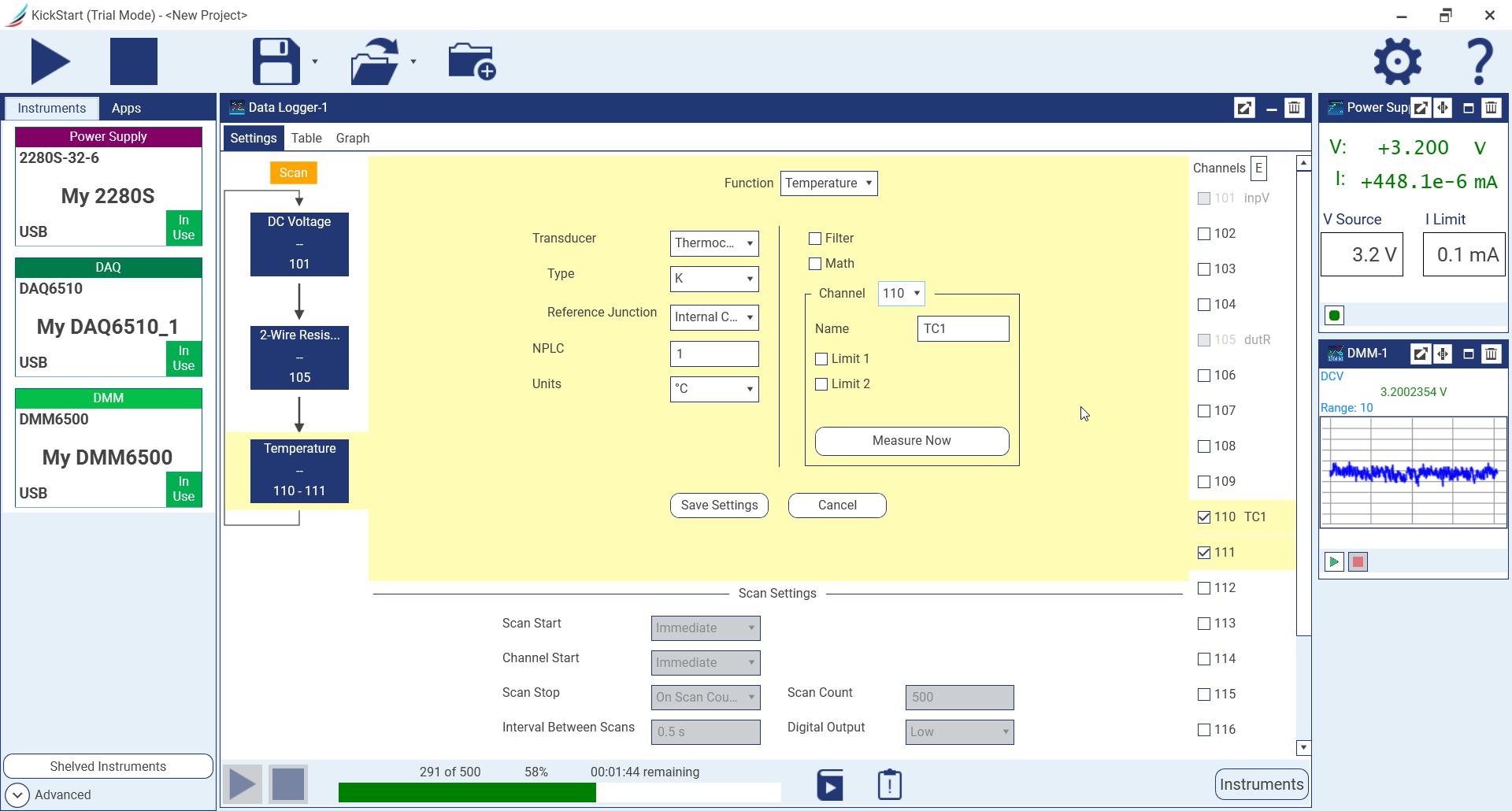Select the Stop icon next to Run
Viewport: 1512px width, 811px height.
[134, 61]
